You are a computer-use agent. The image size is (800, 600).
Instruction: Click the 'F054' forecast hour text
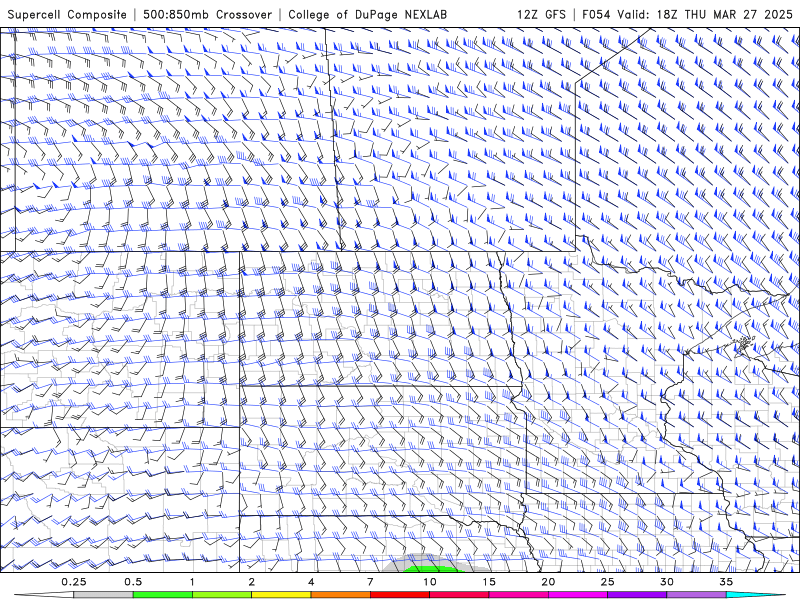[597, 14]
